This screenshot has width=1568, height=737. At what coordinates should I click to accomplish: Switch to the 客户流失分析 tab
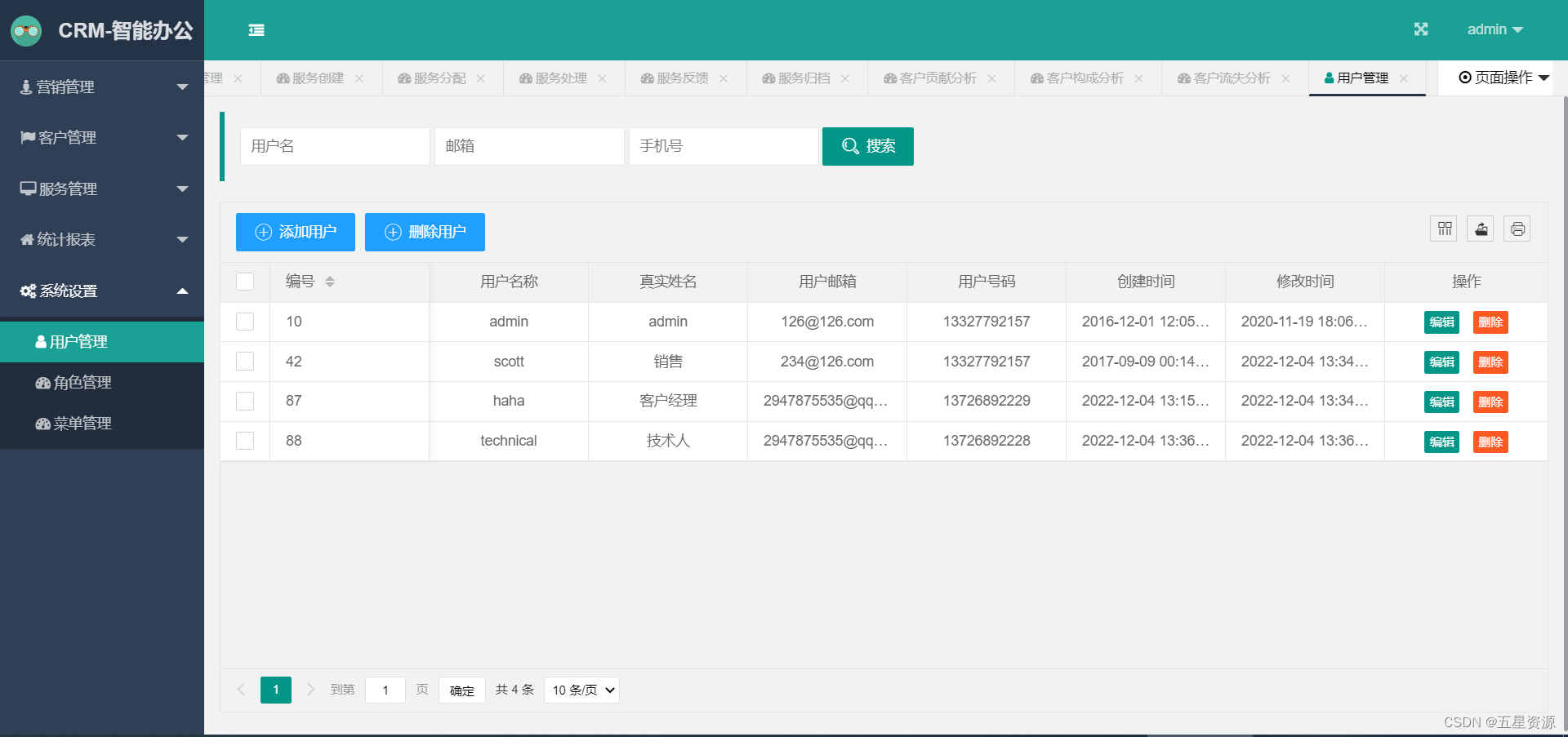tap(1232, 78)
